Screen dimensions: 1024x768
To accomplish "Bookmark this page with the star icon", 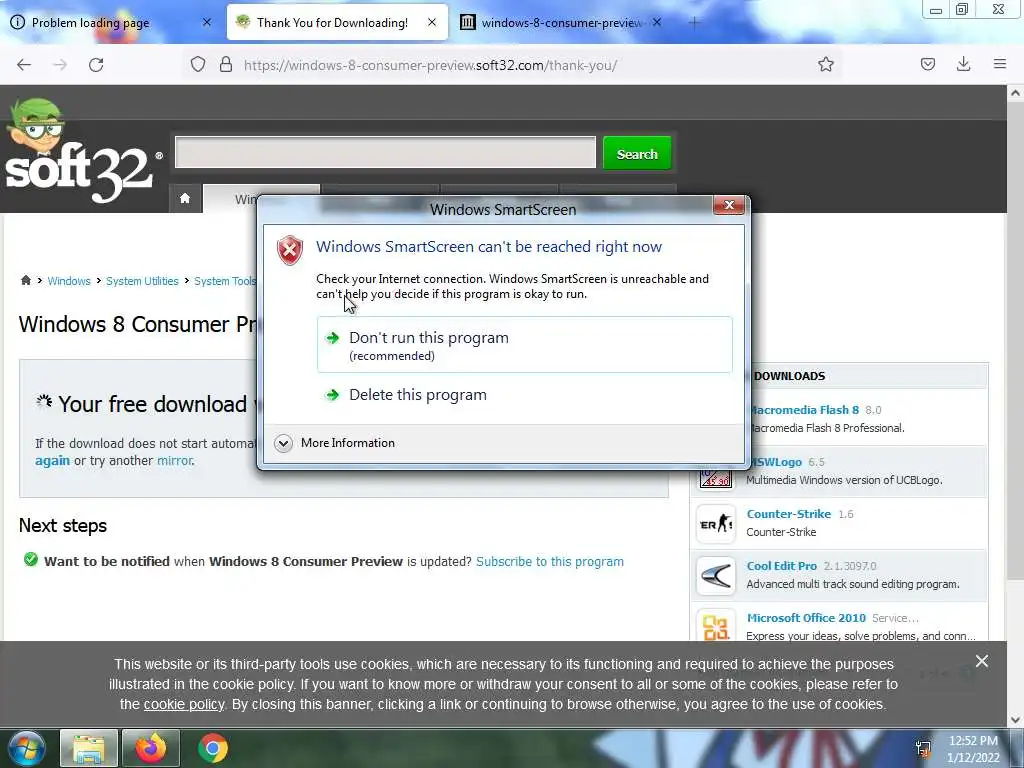I will tap(825, 64).
